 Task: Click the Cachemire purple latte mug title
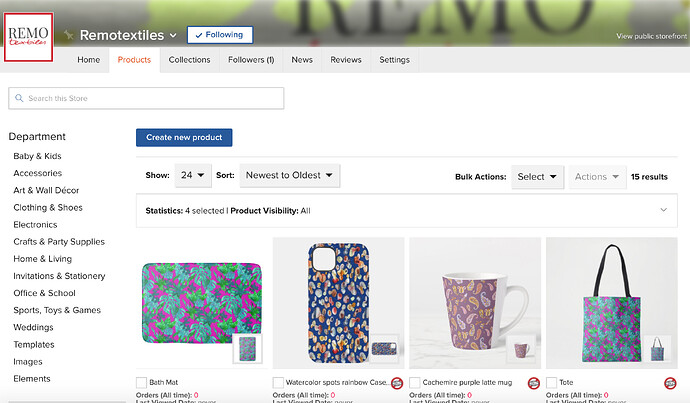click(467, 383)
